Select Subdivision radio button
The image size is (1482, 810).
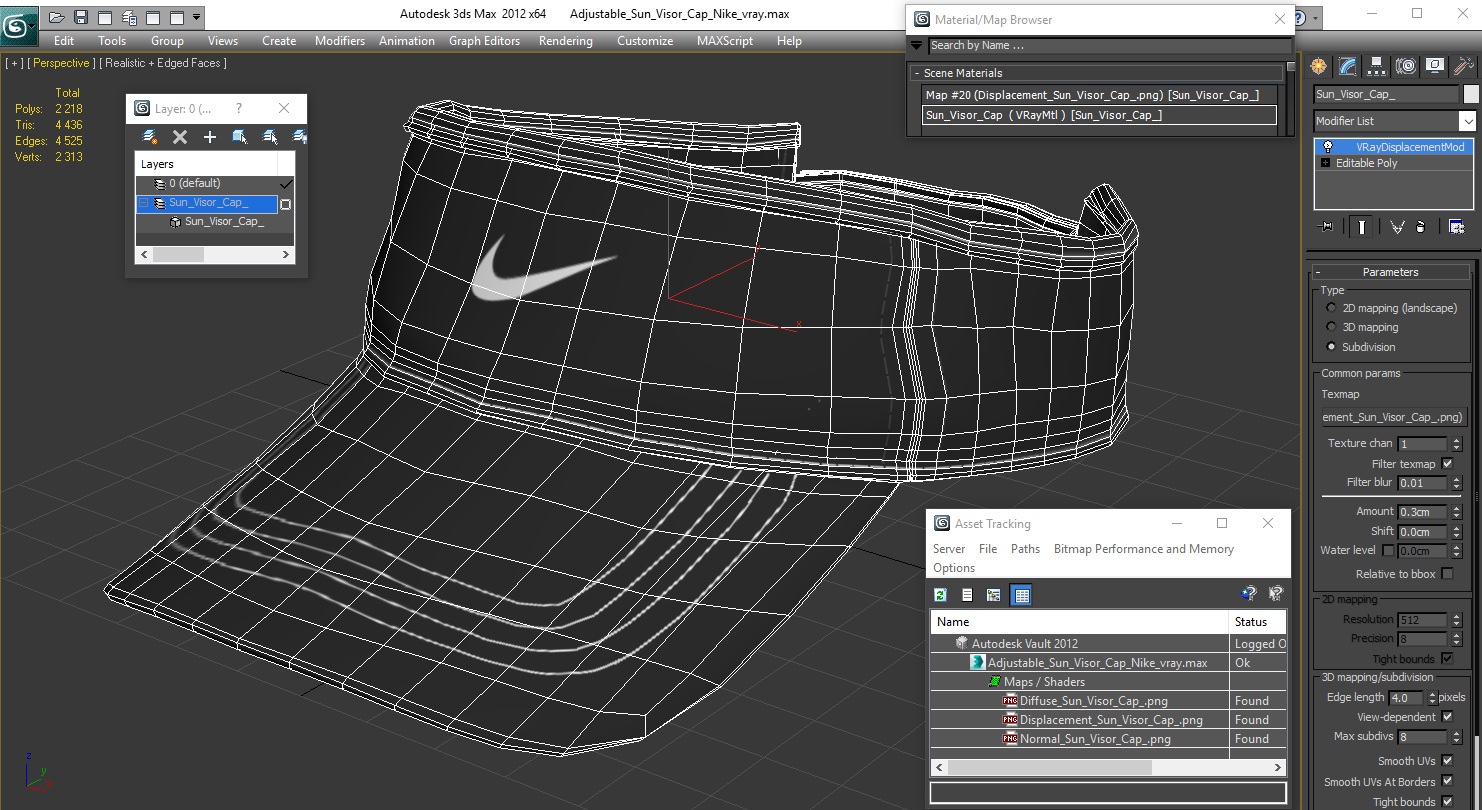[x=1331, y=347]
